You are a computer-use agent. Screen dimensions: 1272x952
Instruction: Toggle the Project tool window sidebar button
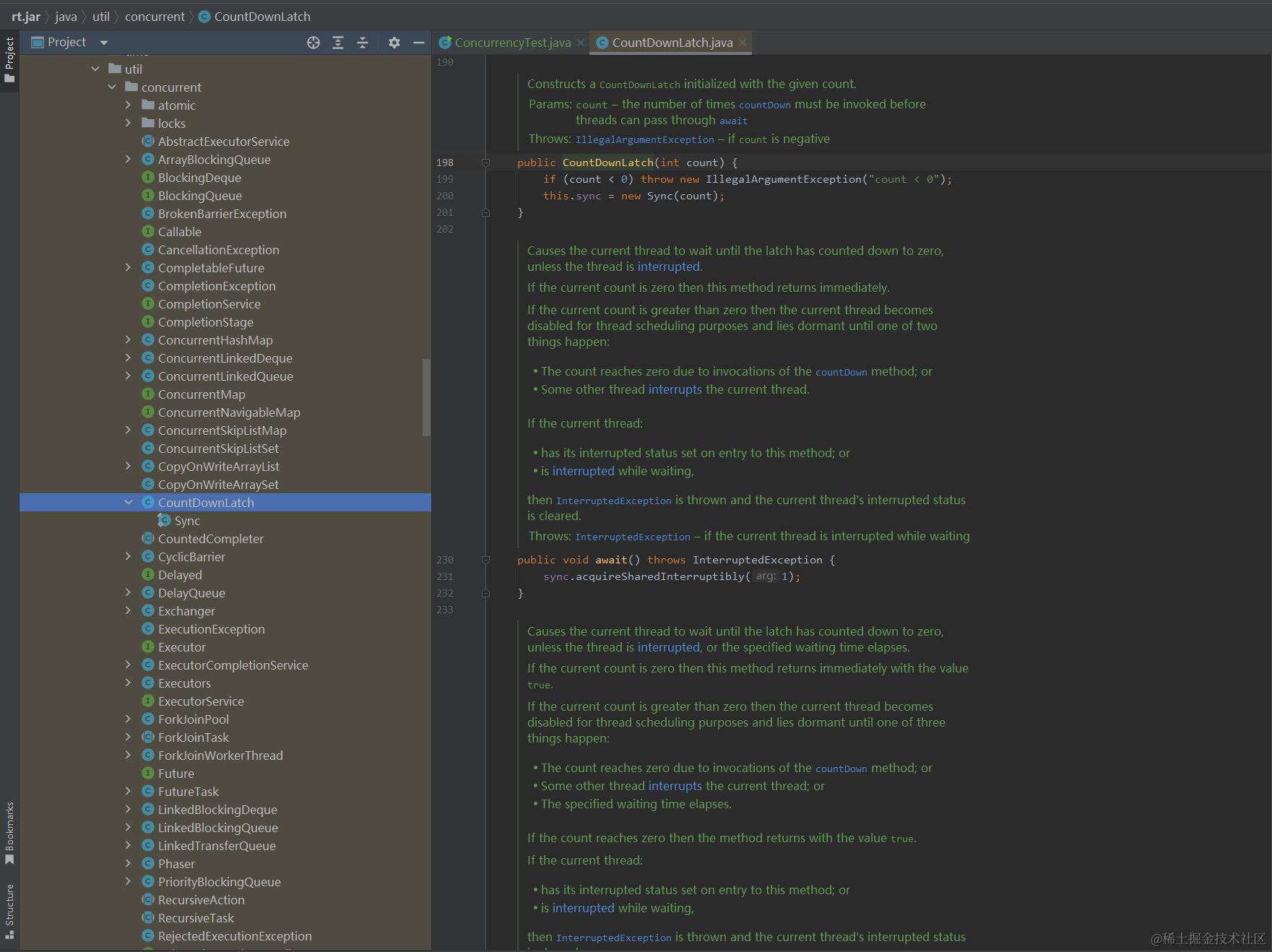pos(9,59)
